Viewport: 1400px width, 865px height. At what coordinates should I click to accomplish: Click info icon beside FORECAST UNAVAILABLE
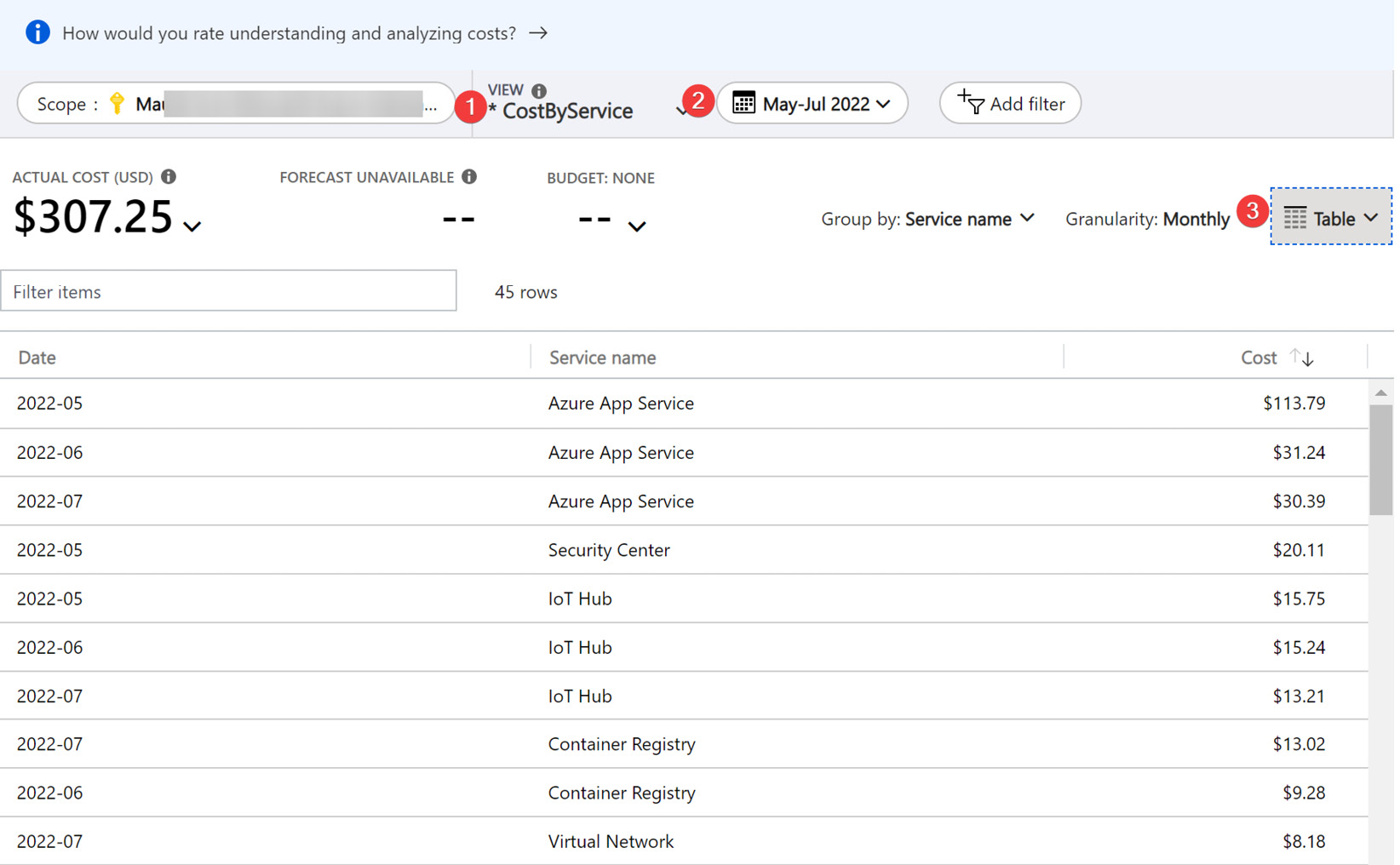[469, 177]
